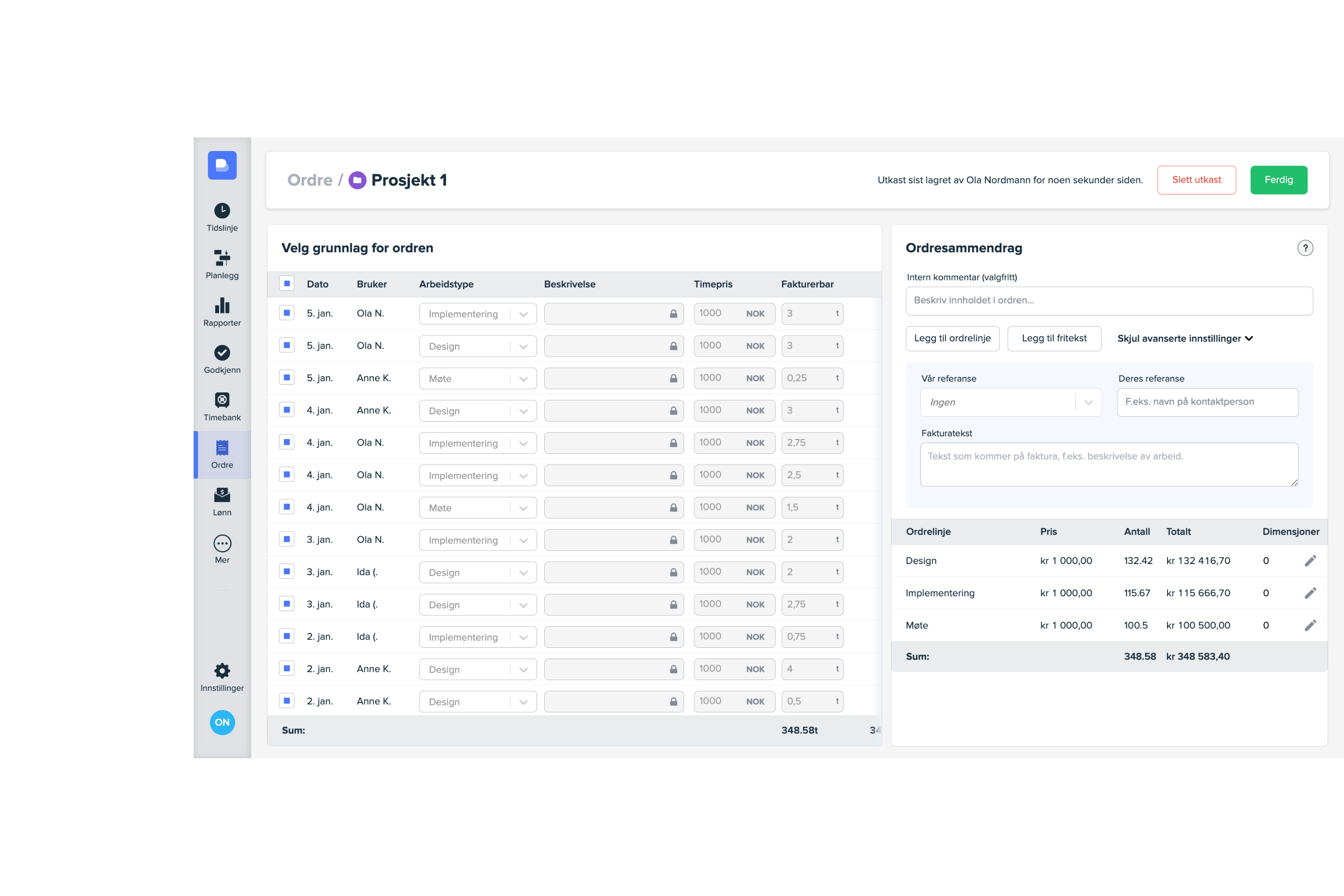
Task: Click the Fakturatekst text area
Action: click(x=1108, y=465)
